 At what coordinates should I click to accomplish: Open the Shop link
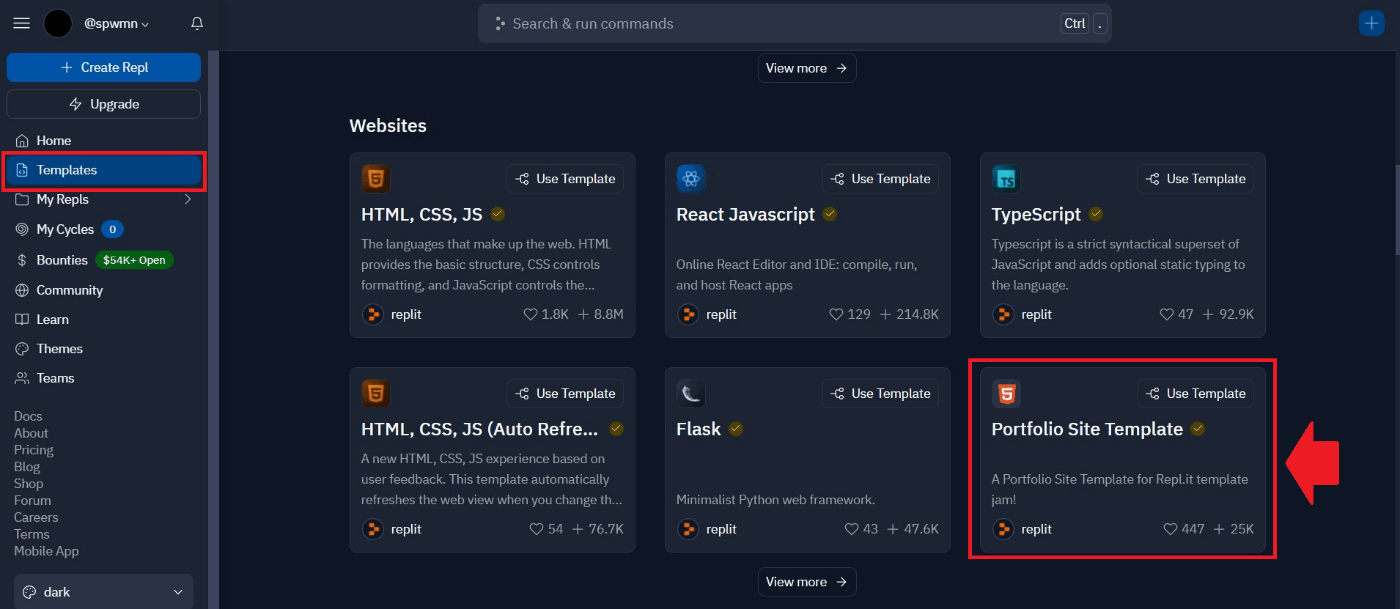[29, 484]
